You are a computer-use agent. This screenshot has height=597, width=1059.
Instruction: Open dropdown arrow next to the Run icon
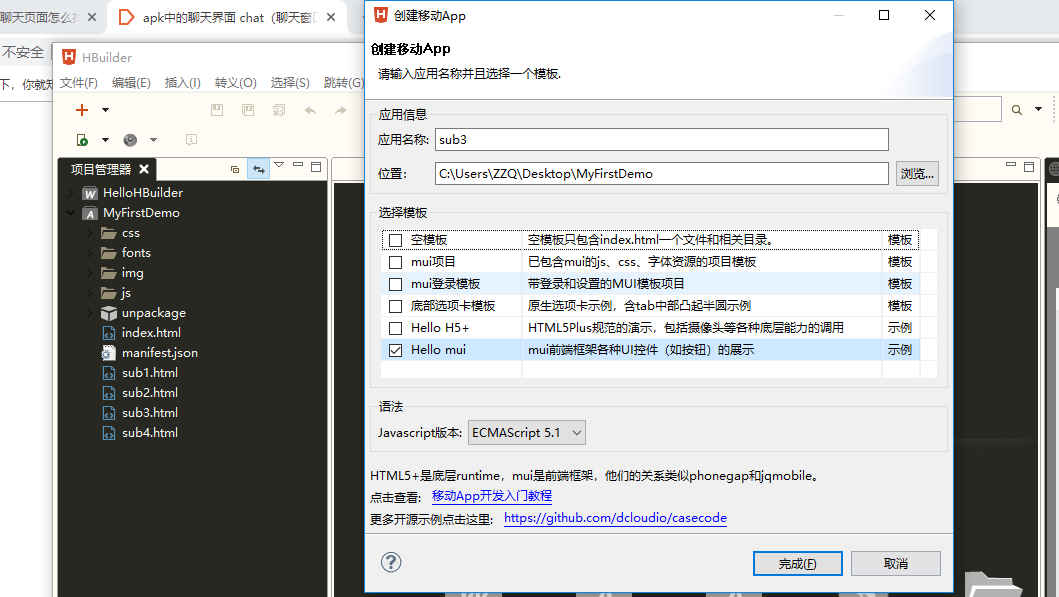(105, 140)
